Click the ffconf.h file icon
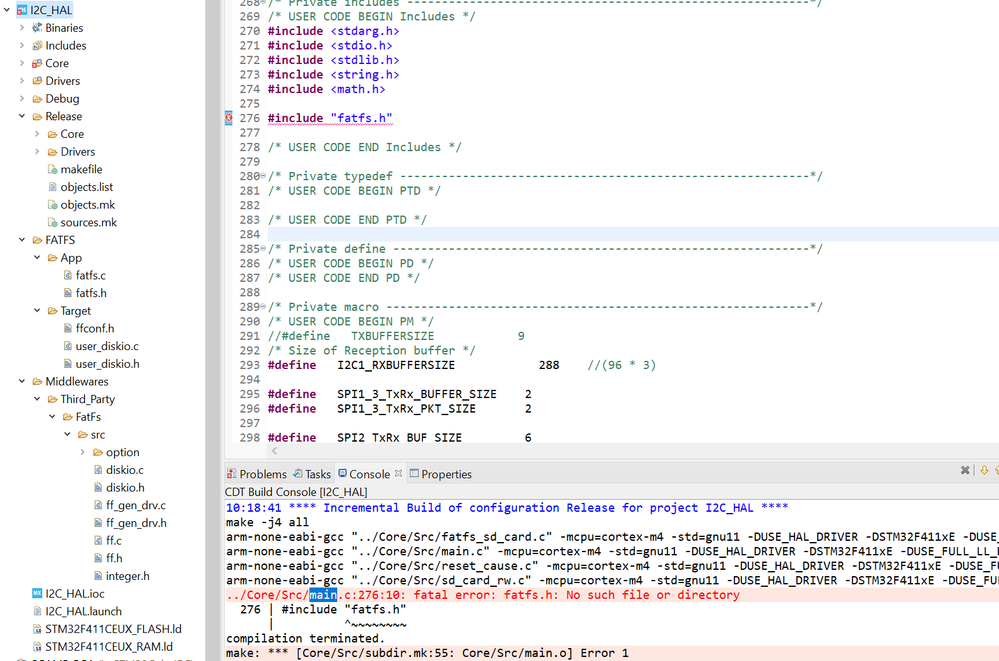This screenshot has height=661, width=999. pos(68,328)
